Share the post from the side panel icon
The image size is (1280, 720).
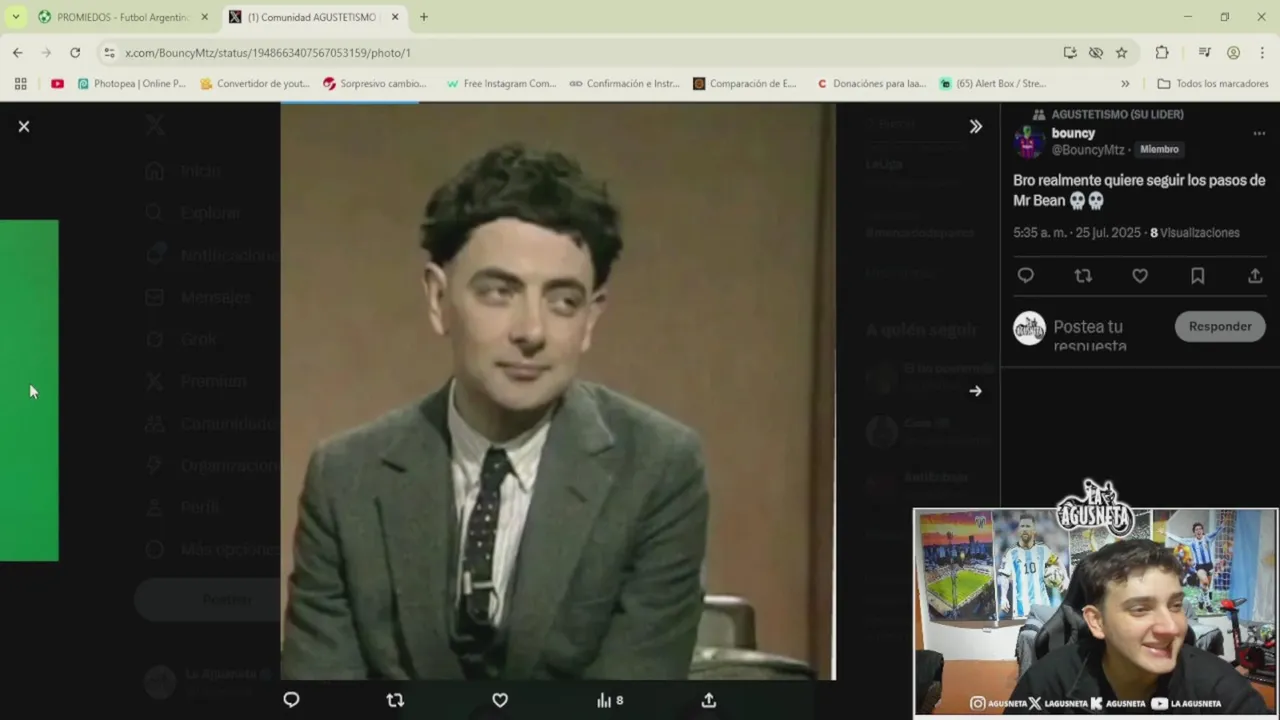[x=1255, y=276]
